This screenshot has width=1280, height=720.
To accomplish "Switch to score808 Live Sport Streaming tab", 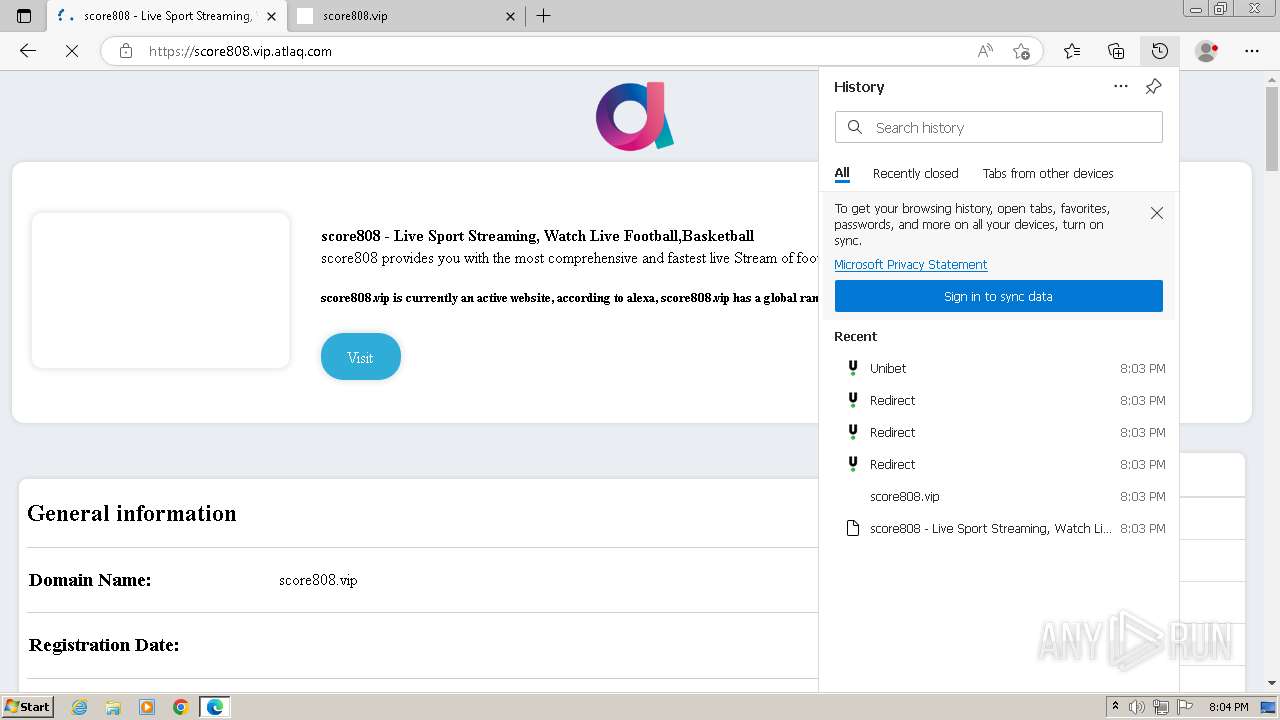I will (166, 16).
